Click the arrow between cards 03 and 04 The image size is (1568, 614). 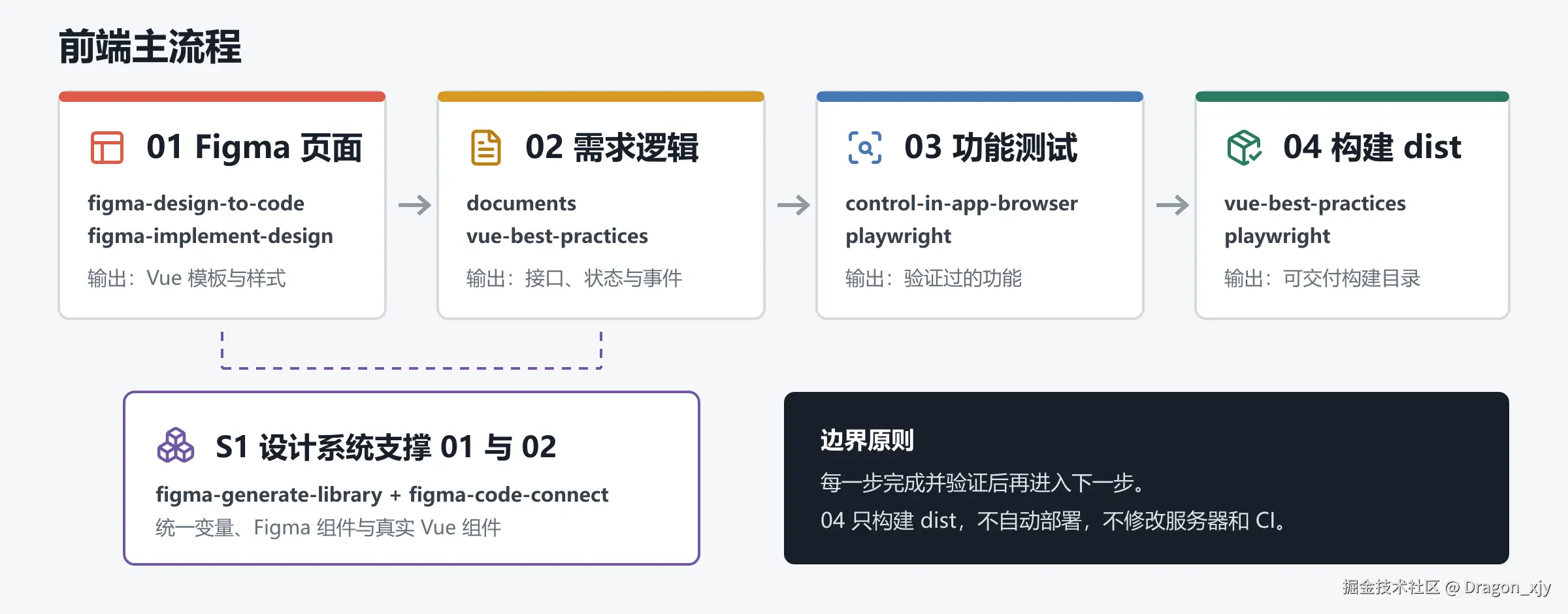coord(1173,205)
